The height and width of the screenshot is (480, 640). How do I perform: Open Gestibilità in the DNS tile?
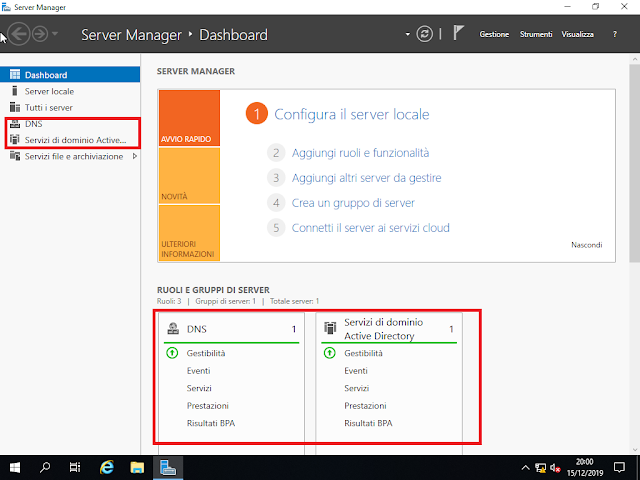206,353
